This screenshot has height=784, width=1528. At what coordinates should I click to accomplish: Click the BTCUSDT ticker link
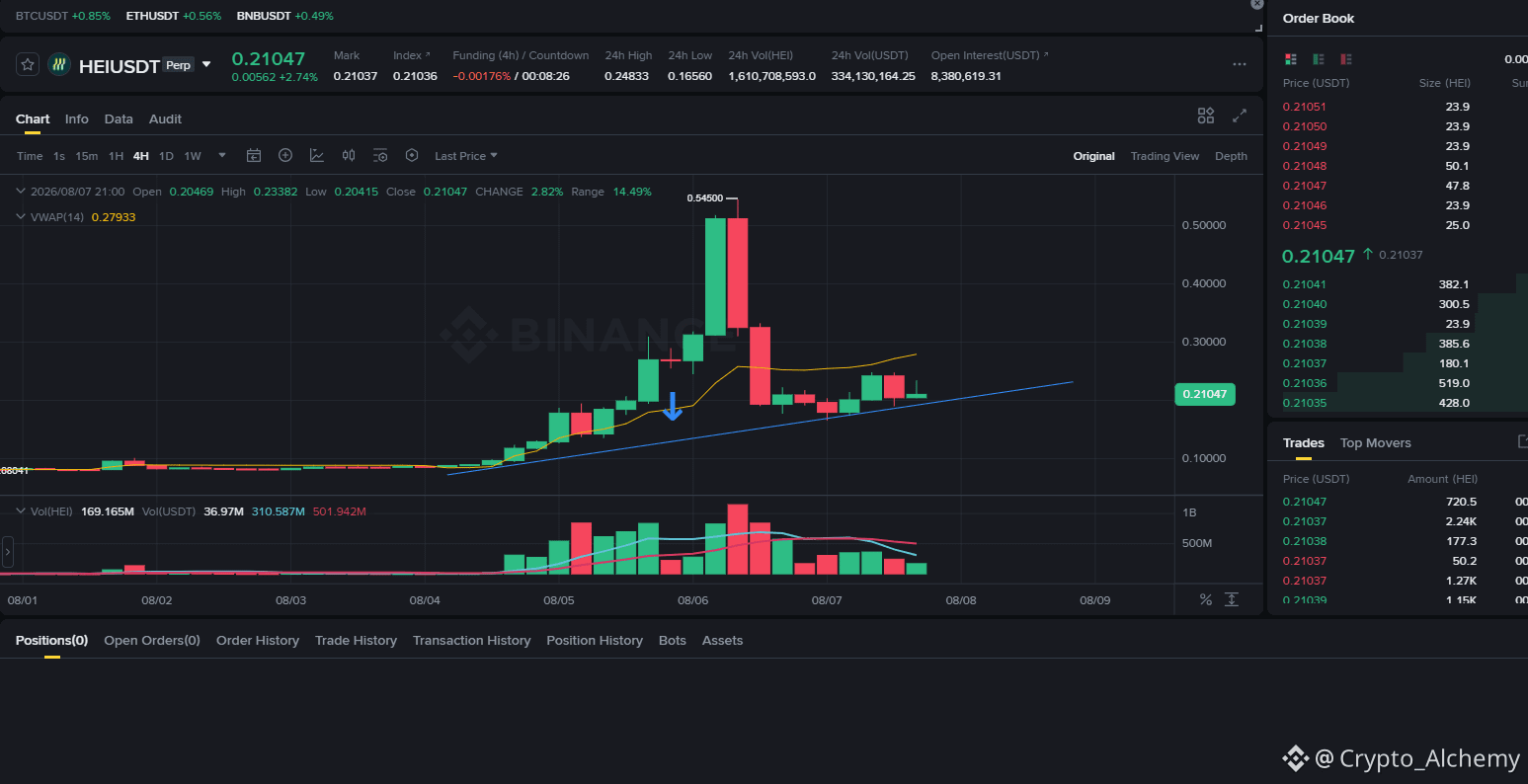pos(63,16)
